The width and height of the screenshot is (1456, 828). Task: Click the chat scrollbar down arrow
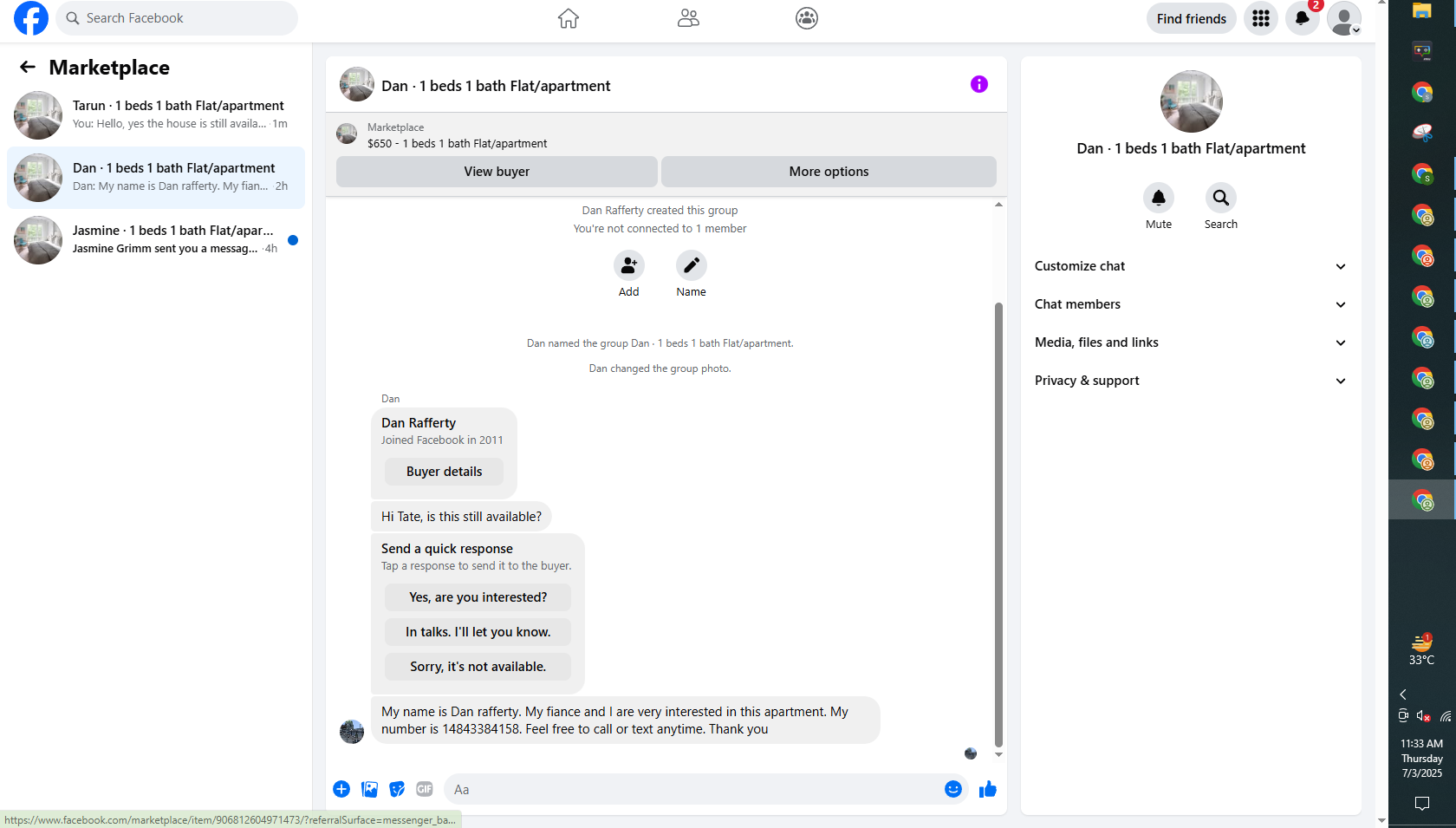998,754
